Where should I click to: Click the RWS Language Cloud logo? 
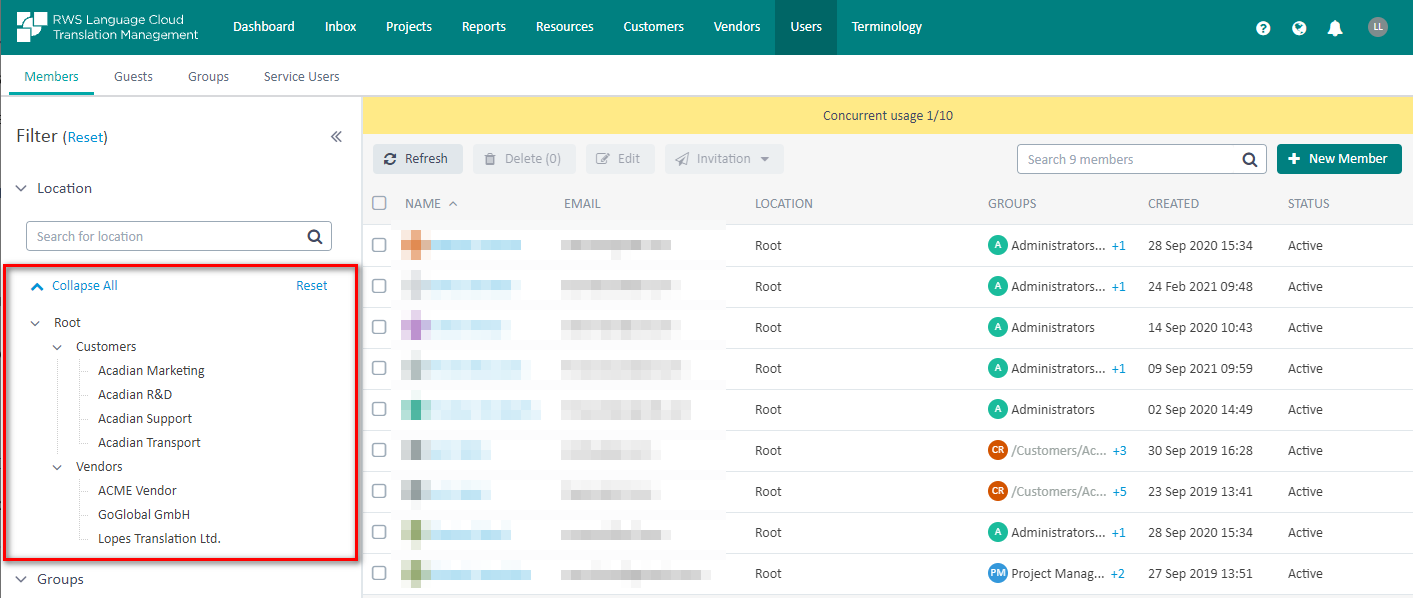[107, 27]
